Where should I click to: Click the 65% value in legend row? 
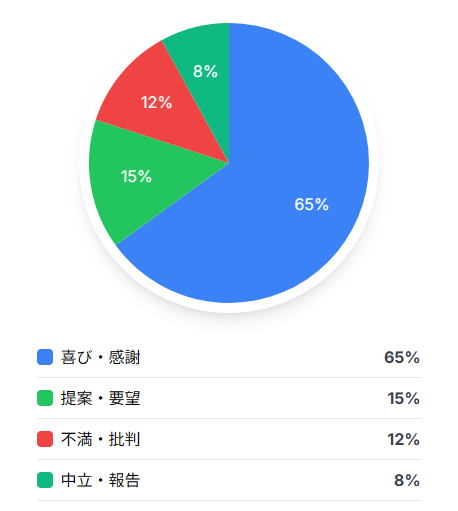(x=402, y=357)
